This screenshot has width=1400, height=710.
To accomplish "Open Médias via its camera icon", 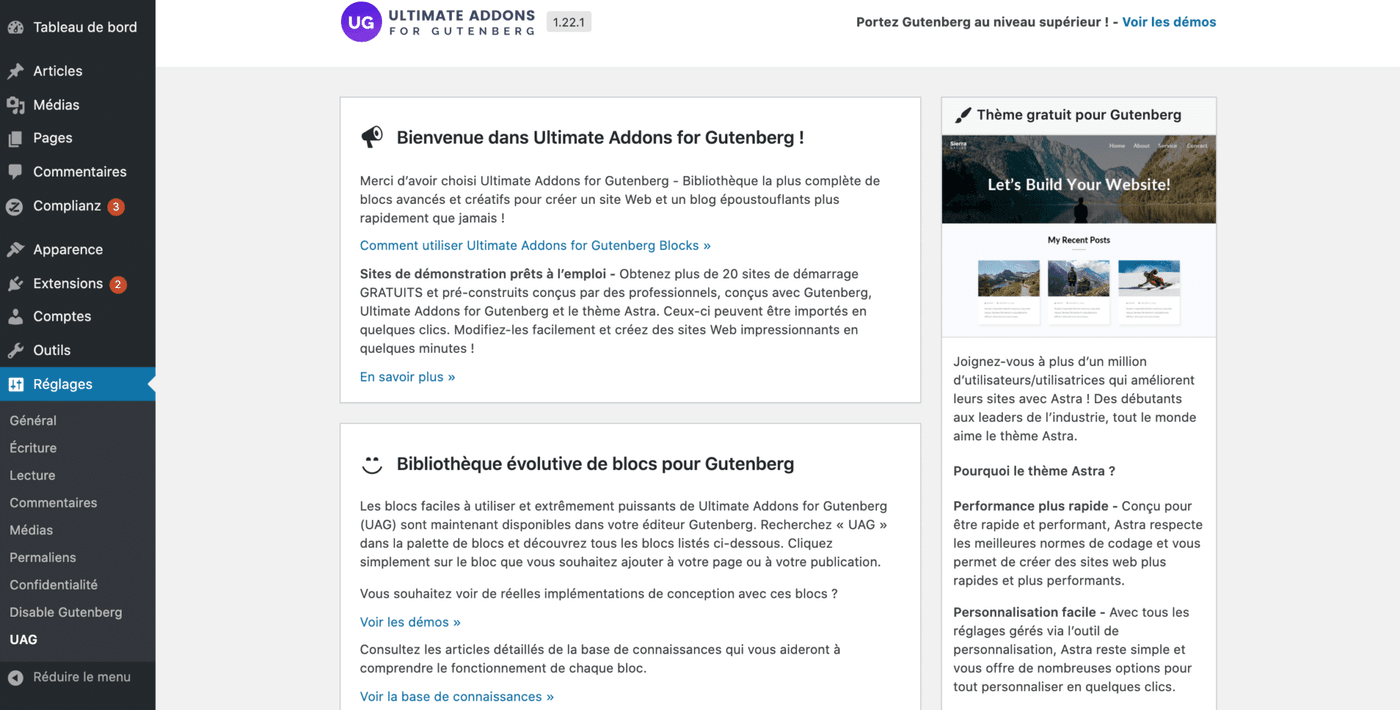I will click(16, 104).
